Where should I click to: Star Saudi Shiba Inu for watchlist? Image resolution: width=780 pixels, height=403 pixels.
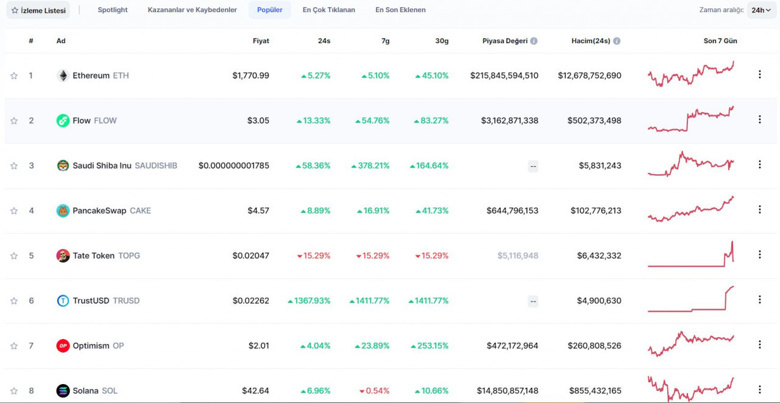tap(14, 166)
